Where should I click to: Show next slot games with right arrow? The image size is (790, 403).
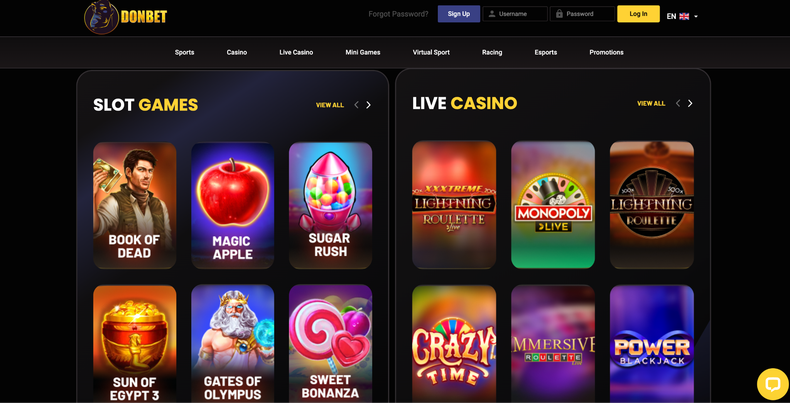pyautogui.click(x=368, y=105)
